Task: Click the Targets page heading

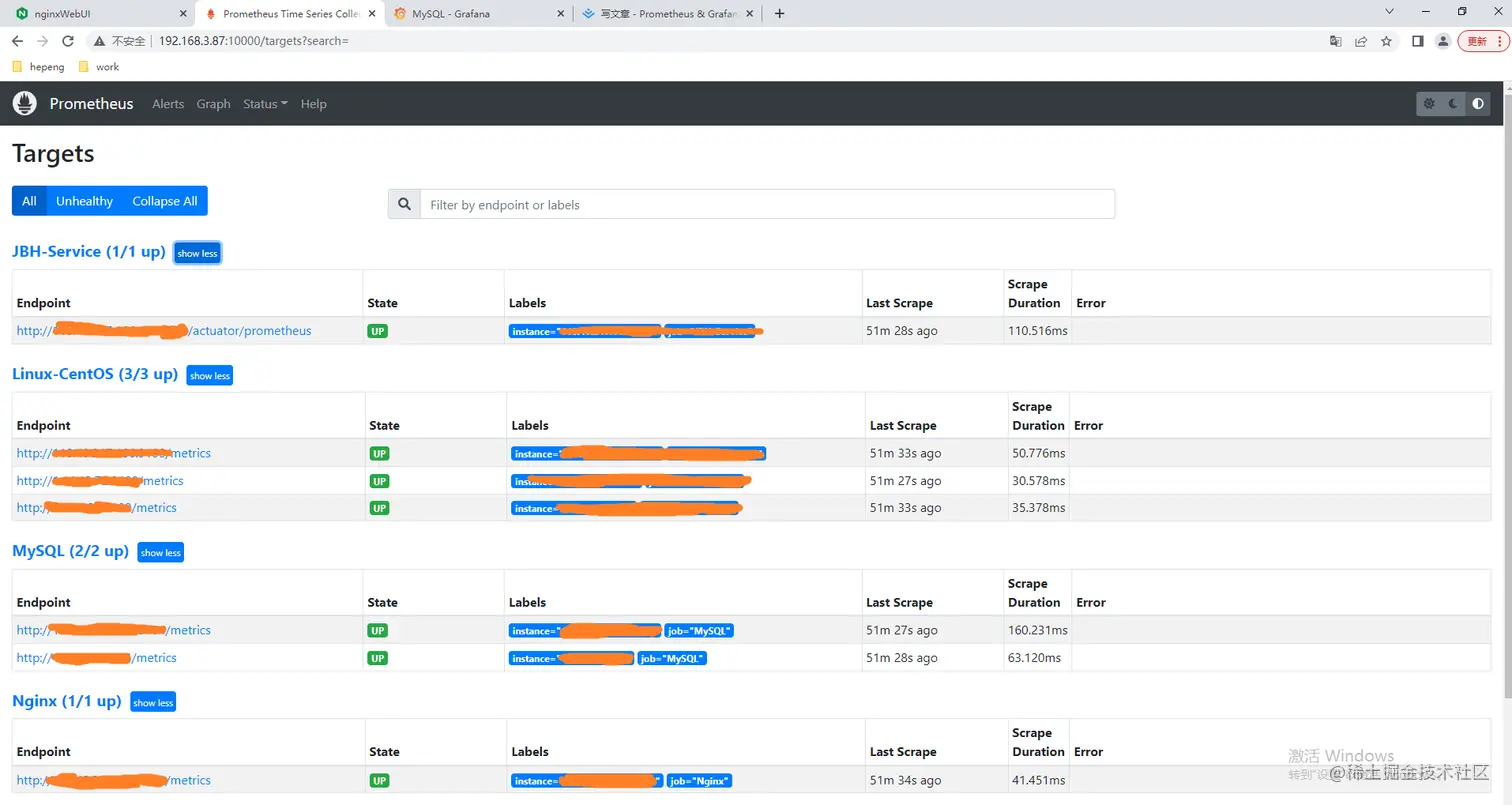Action: (53, 154)
